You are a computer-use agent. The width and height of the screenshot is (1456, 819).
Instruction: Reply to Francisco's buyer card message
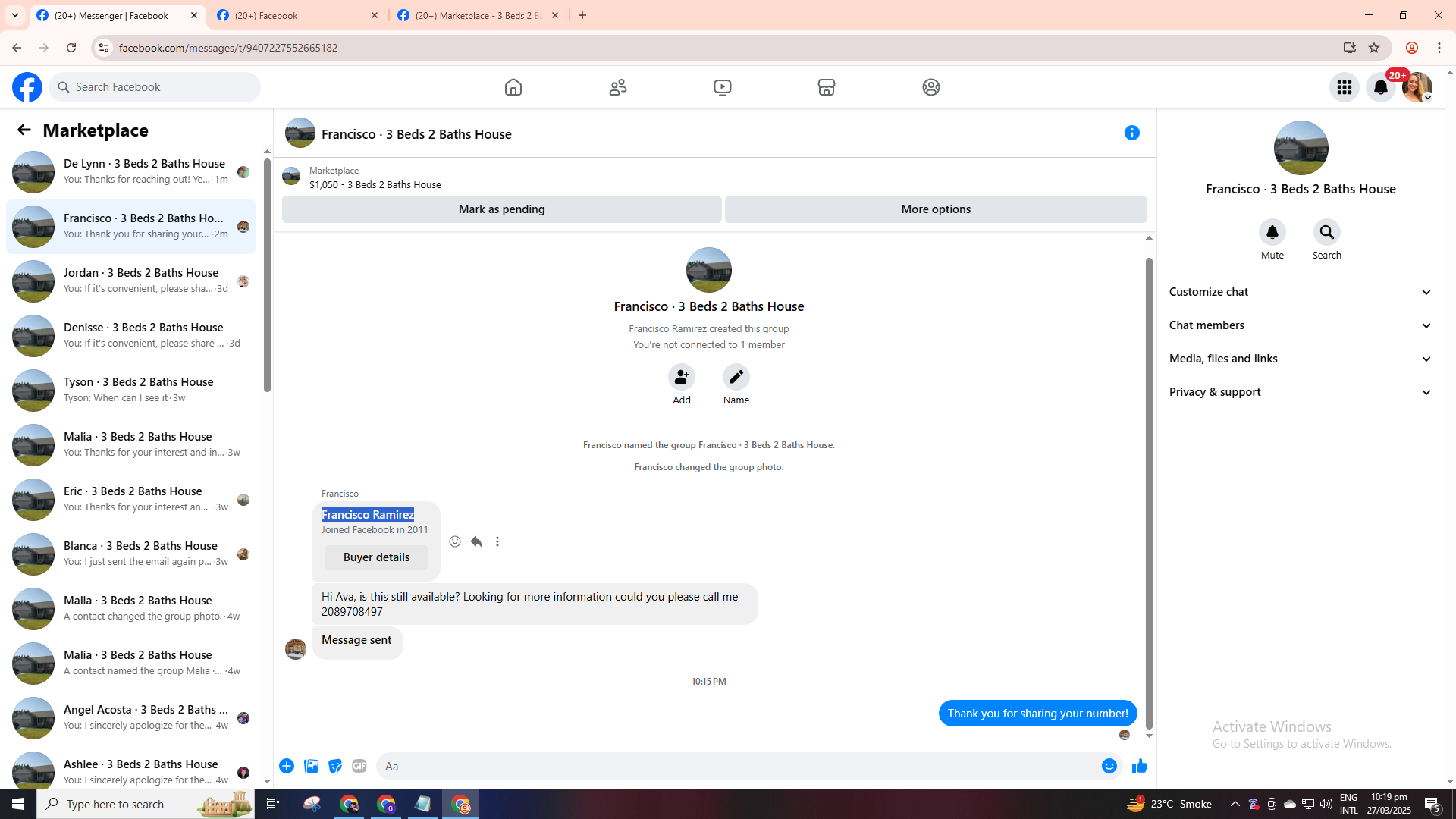coord(476,541)
